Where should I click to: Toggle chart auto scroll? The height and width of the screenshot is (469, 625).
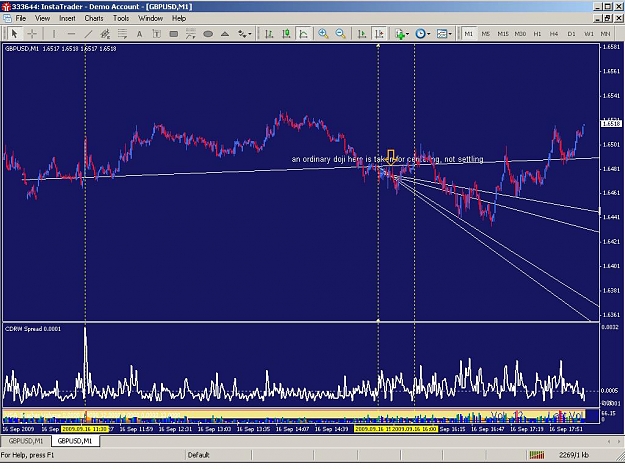(362, 34)
